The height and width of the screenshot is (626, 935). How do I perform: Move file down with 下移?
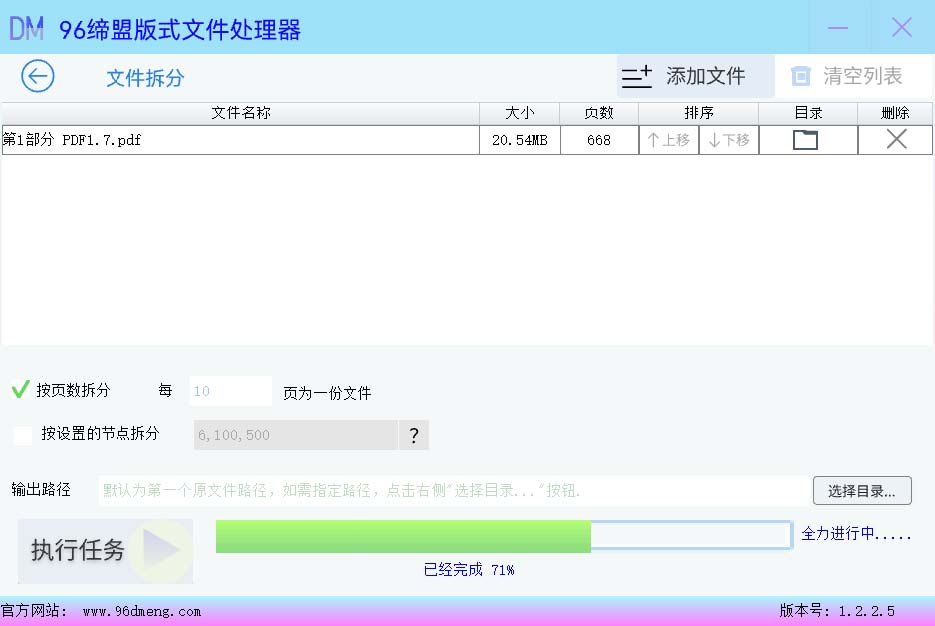(x=729, y=140)
